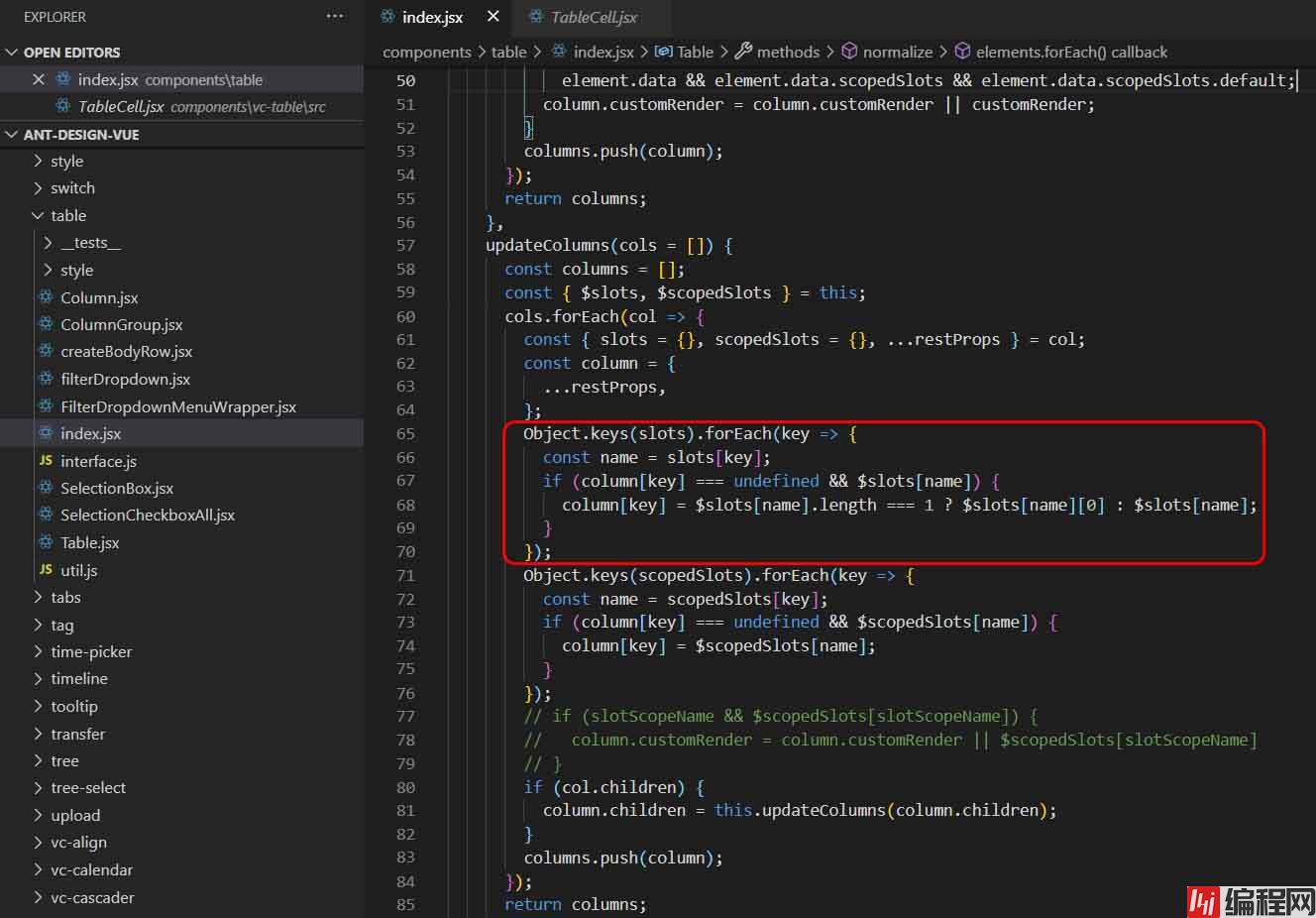Collapse the OPEN EDITORS section
The height and width of the screenshot is (918, 1316).
click(x=12, y=52)
